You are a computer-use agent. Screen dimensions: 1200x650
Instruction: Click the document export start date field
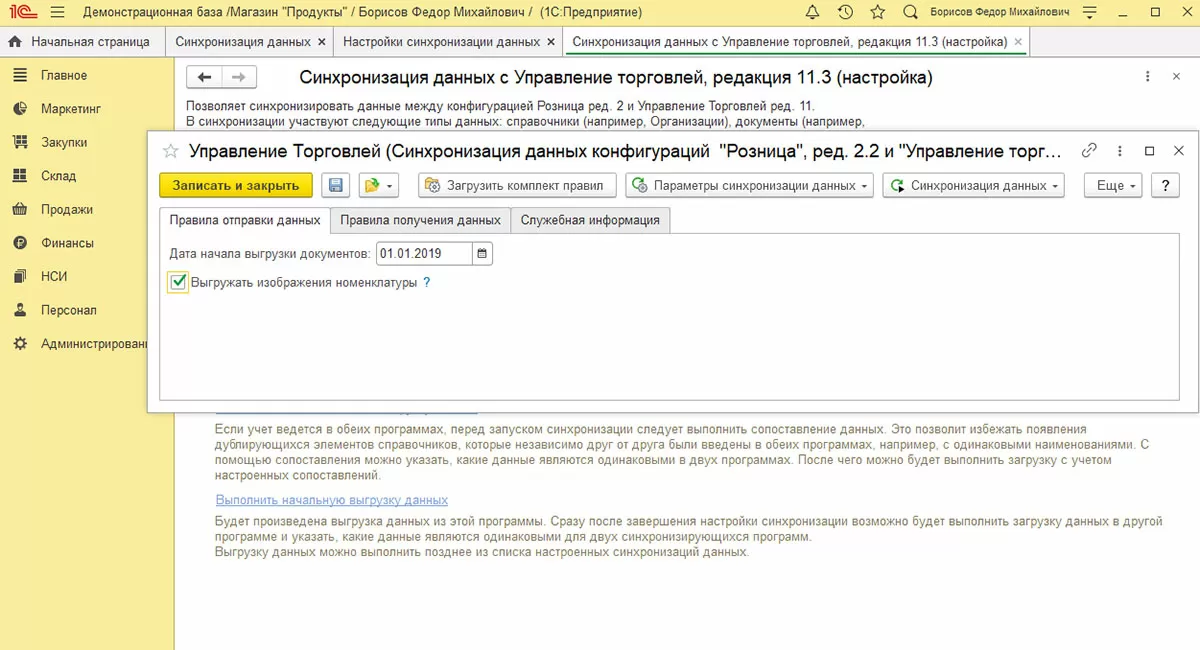pyautogui.click(x=424, y=254)
